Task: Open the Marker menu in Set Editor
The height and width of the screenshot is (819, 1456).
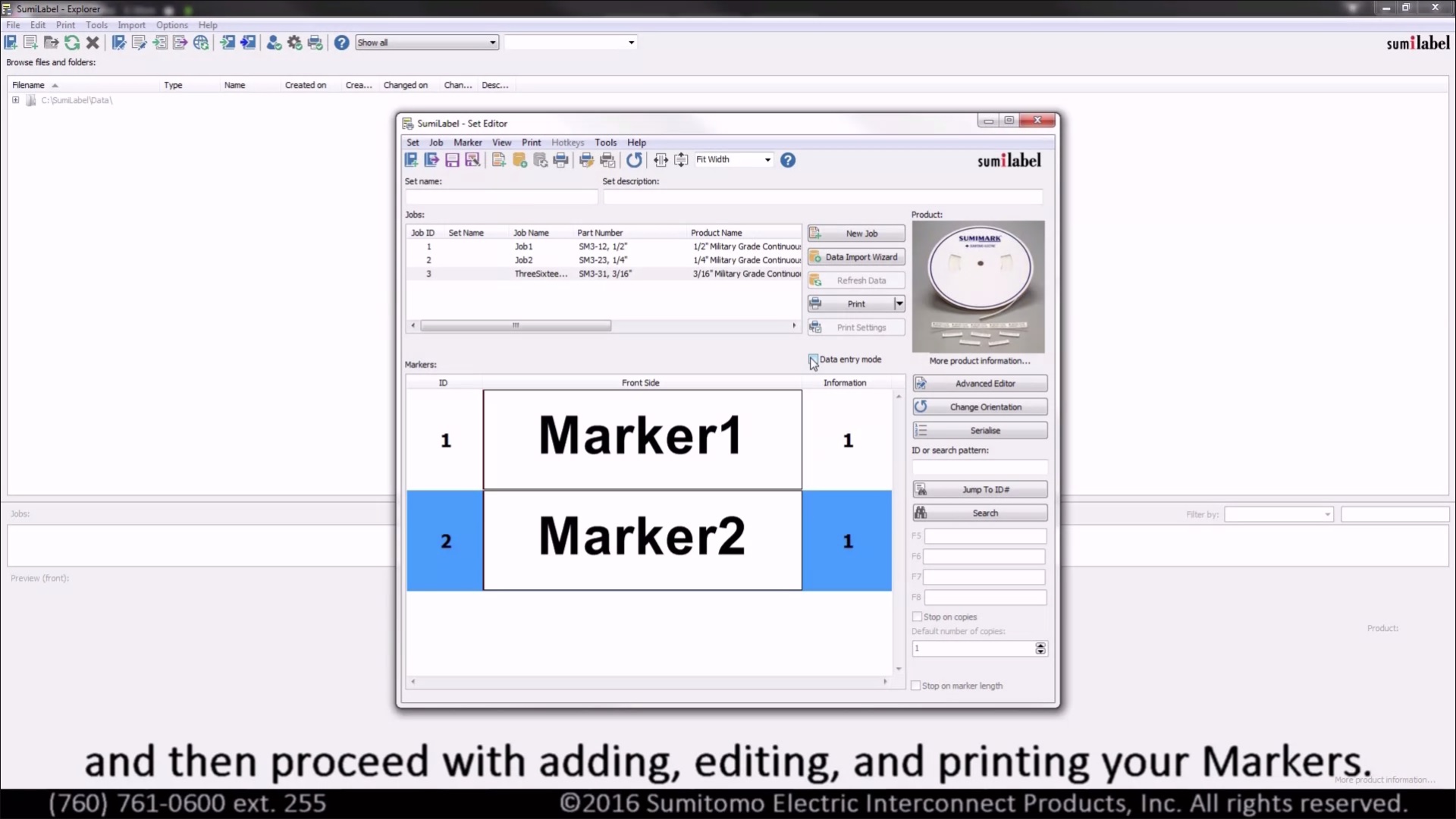Action: tap(467, 143)
